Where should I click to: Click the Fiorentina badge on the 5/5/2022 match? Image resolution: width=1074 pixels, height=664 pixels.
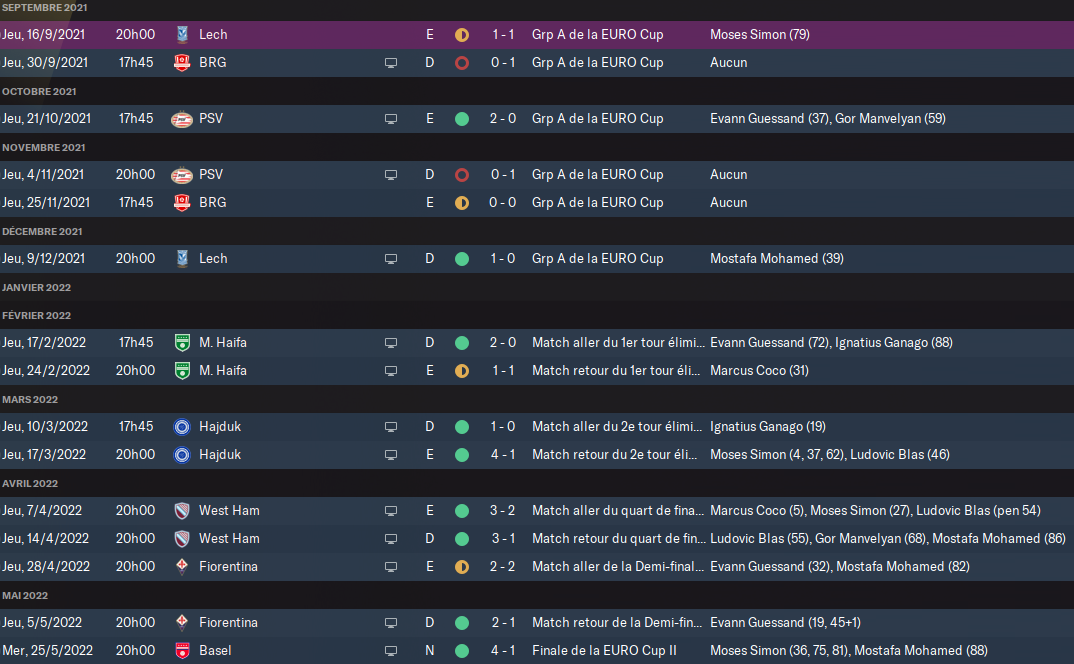(181, 622)
